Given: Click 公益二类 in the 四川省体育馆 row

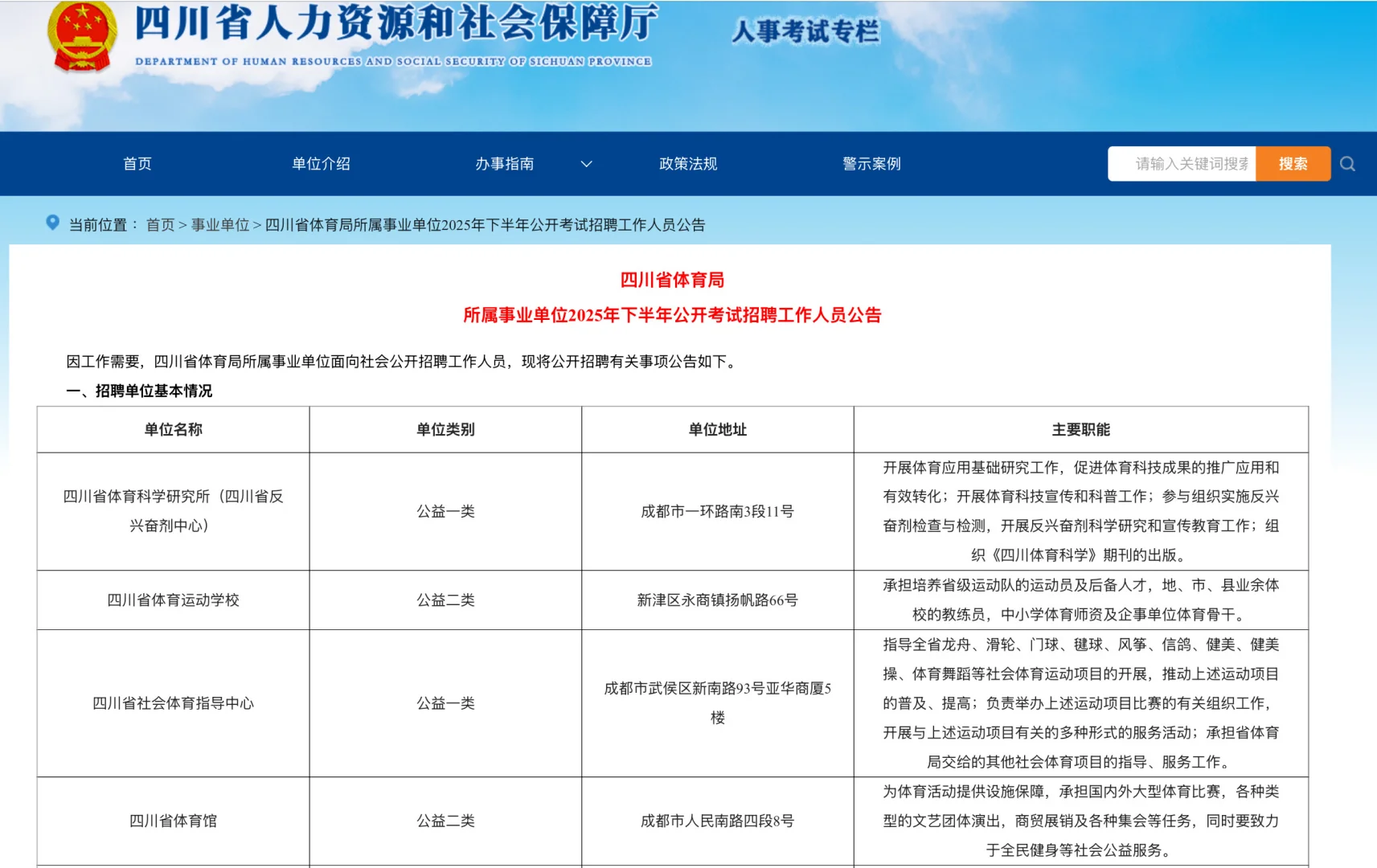Looking at the screenshot, I should [x=445, y=821].
